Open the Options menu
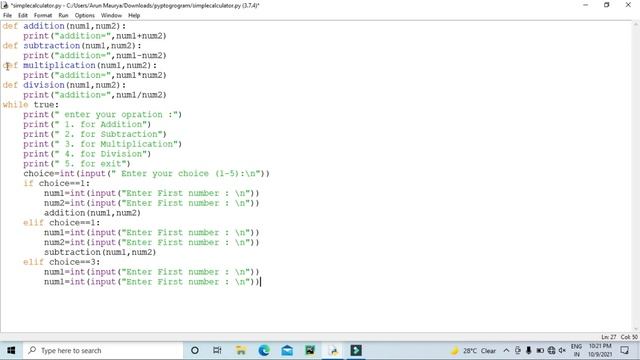This screenshot has height=360, width=640. 84,15
